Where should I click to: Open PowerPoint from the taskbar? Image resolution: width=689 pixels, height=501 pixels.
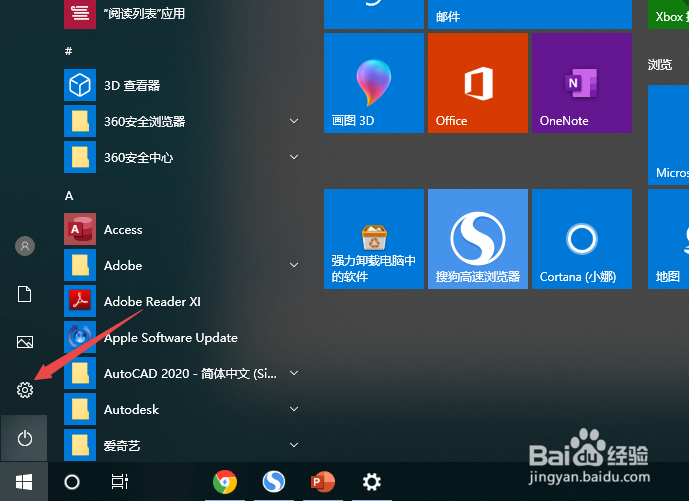[x=323, y=482]
